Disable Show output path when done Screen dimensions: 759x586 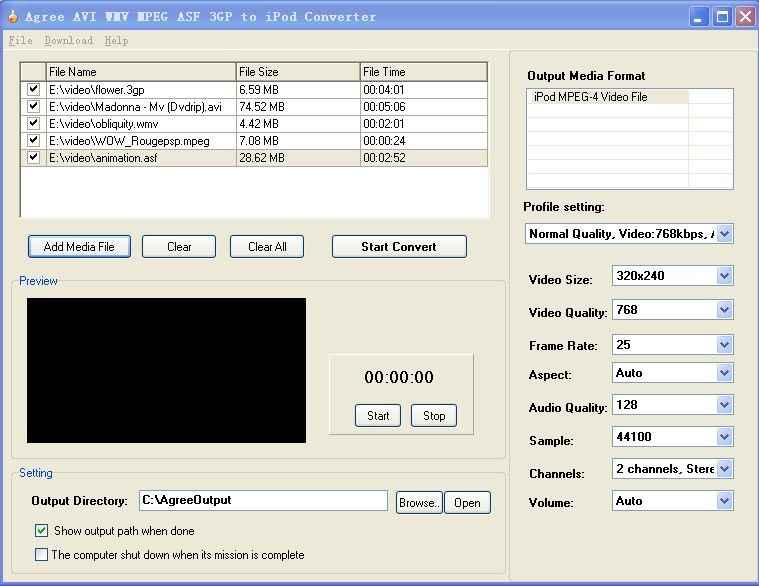click(x=42, y=531)
